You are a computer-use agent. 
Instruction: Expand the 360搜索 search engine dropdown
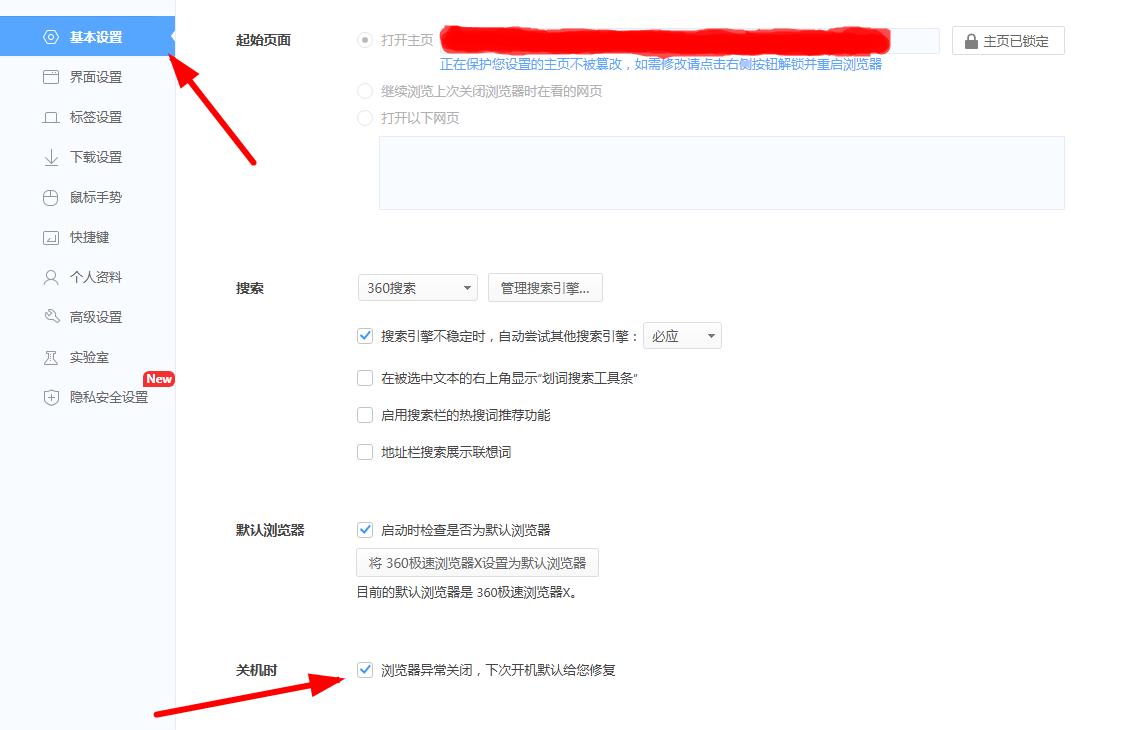click(417, 288)
